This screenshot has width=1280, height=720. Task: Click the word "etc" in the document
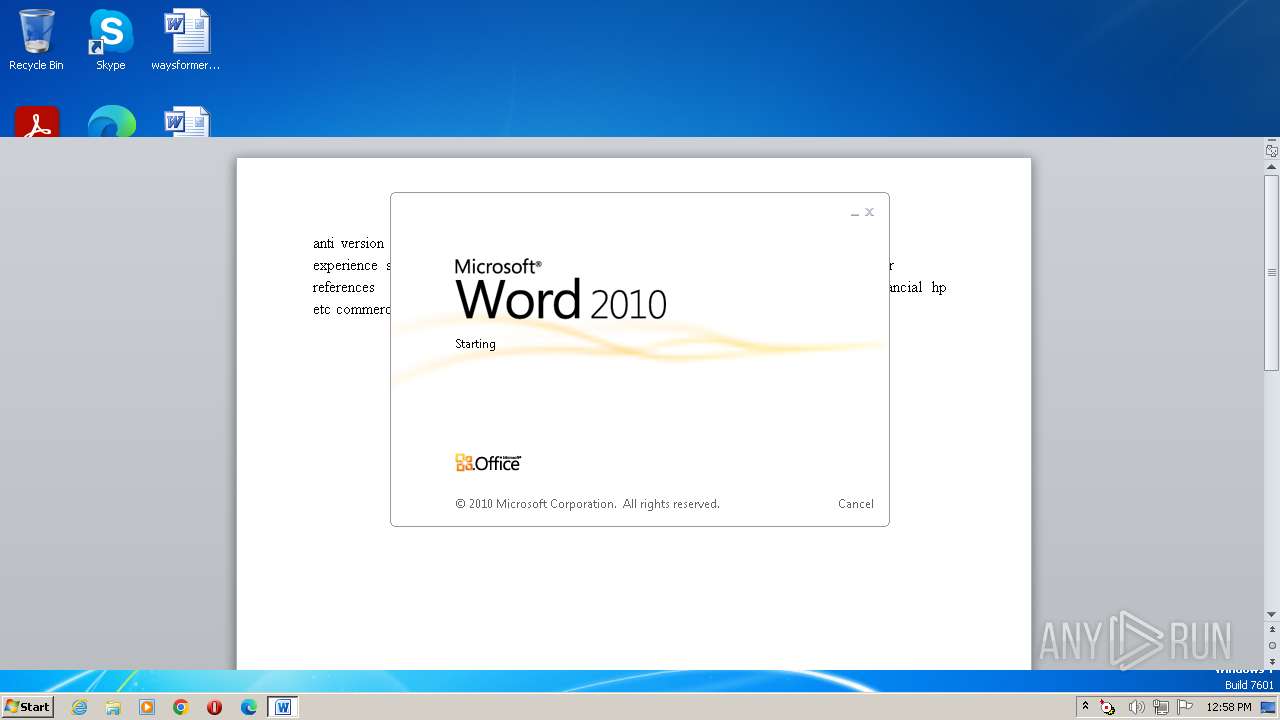(321, 309)
